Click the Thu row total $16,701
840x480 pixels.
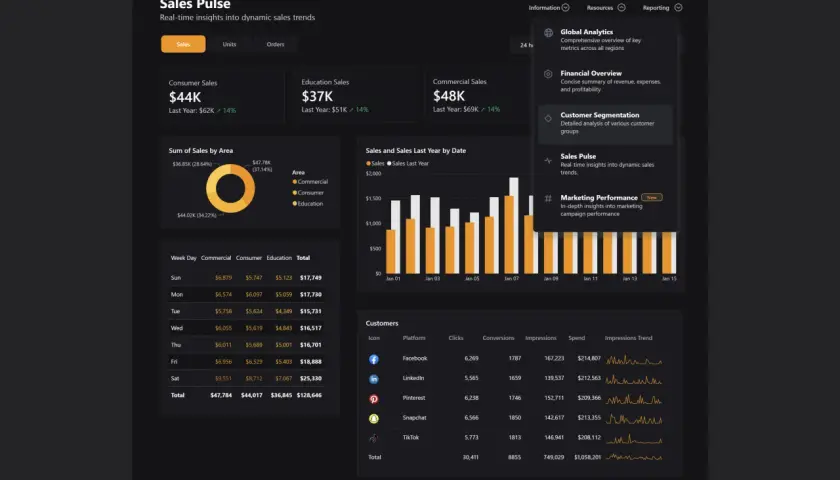311,345
